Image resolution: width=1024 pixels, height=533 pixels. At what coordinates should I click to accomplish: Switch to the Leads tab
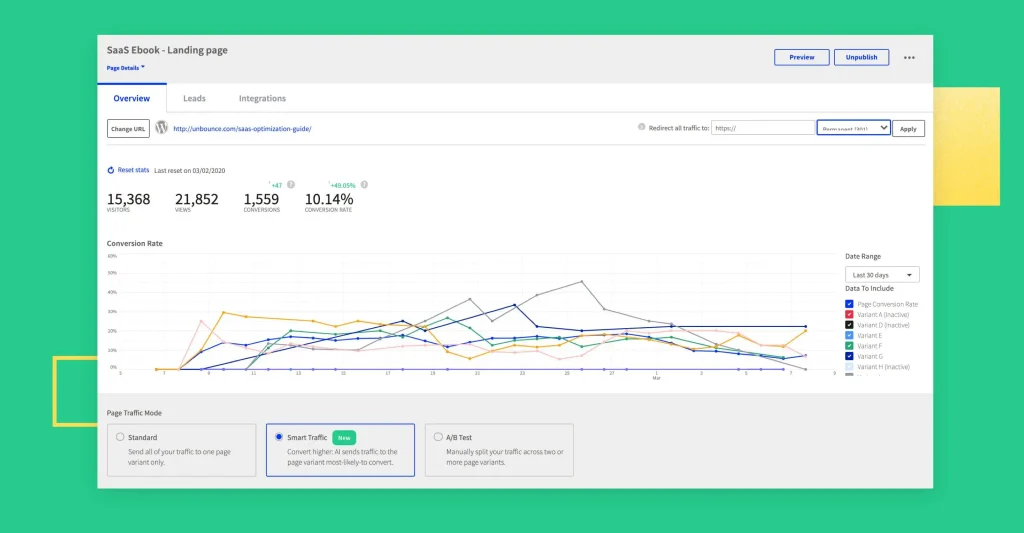point(194,99)
